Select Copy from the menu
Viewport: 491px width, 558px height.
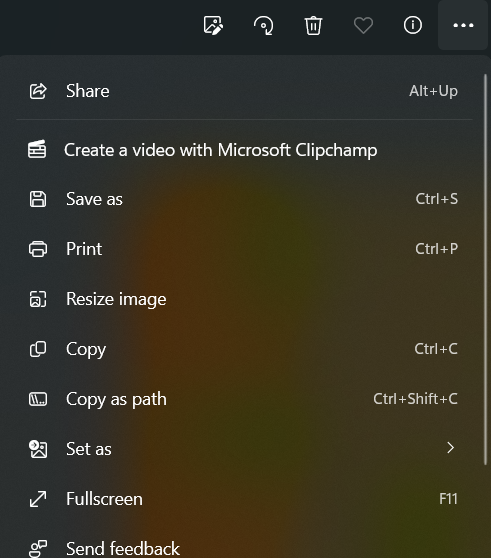pyautogui.click(x=244, y=349)
